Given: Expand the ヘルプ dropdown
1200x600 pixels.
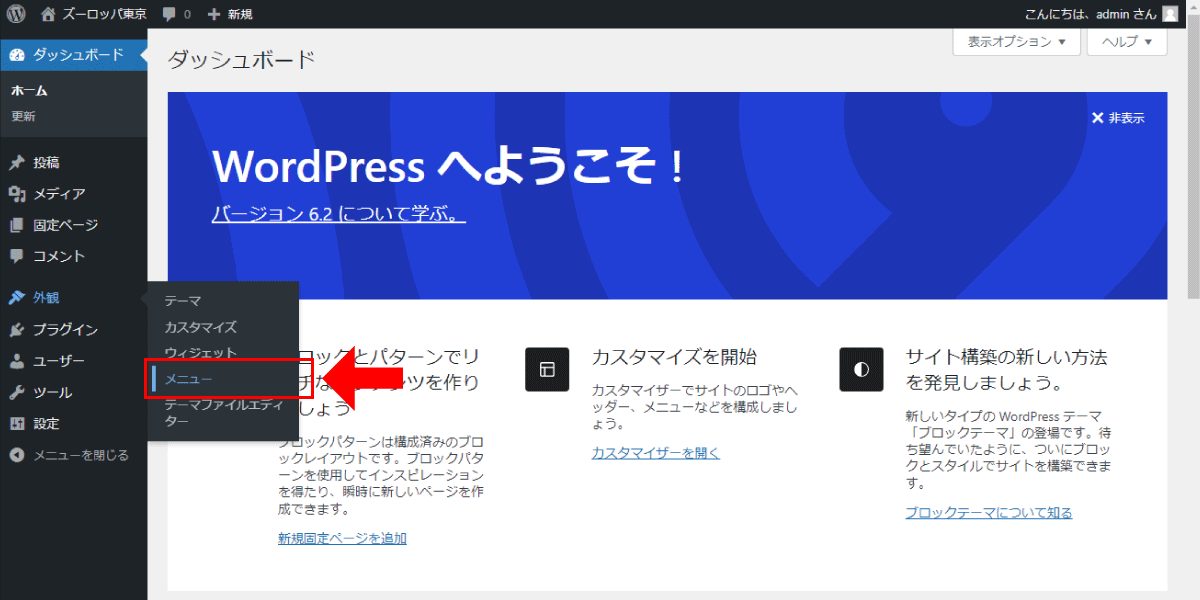Looking at the screenshot, I should click(x=1127, y=42).
